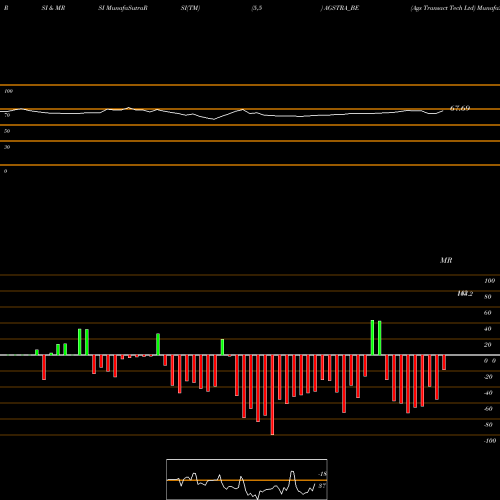Click the SI & MR header label
The width and height of the screenshot is (500, 500).
tap(53, 8)
